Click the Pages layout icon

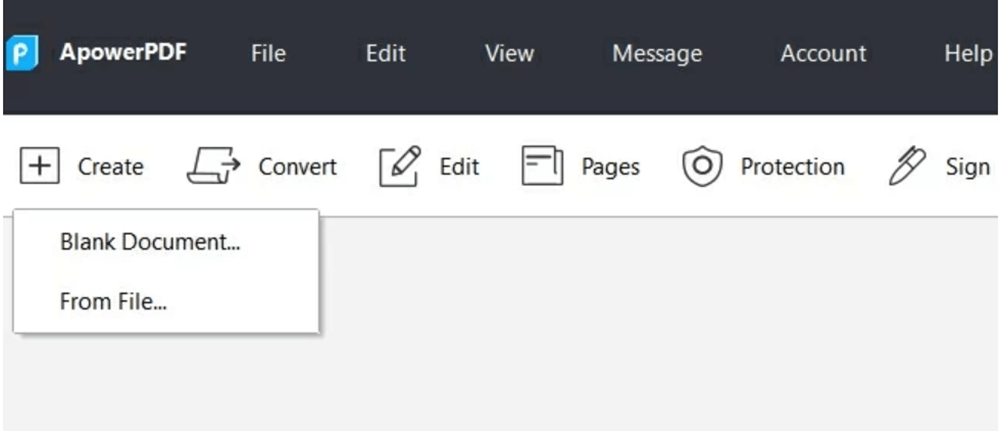543,167
